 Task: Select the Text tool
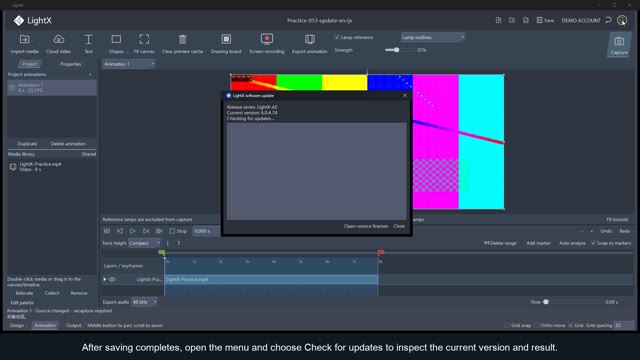[88, 44]
